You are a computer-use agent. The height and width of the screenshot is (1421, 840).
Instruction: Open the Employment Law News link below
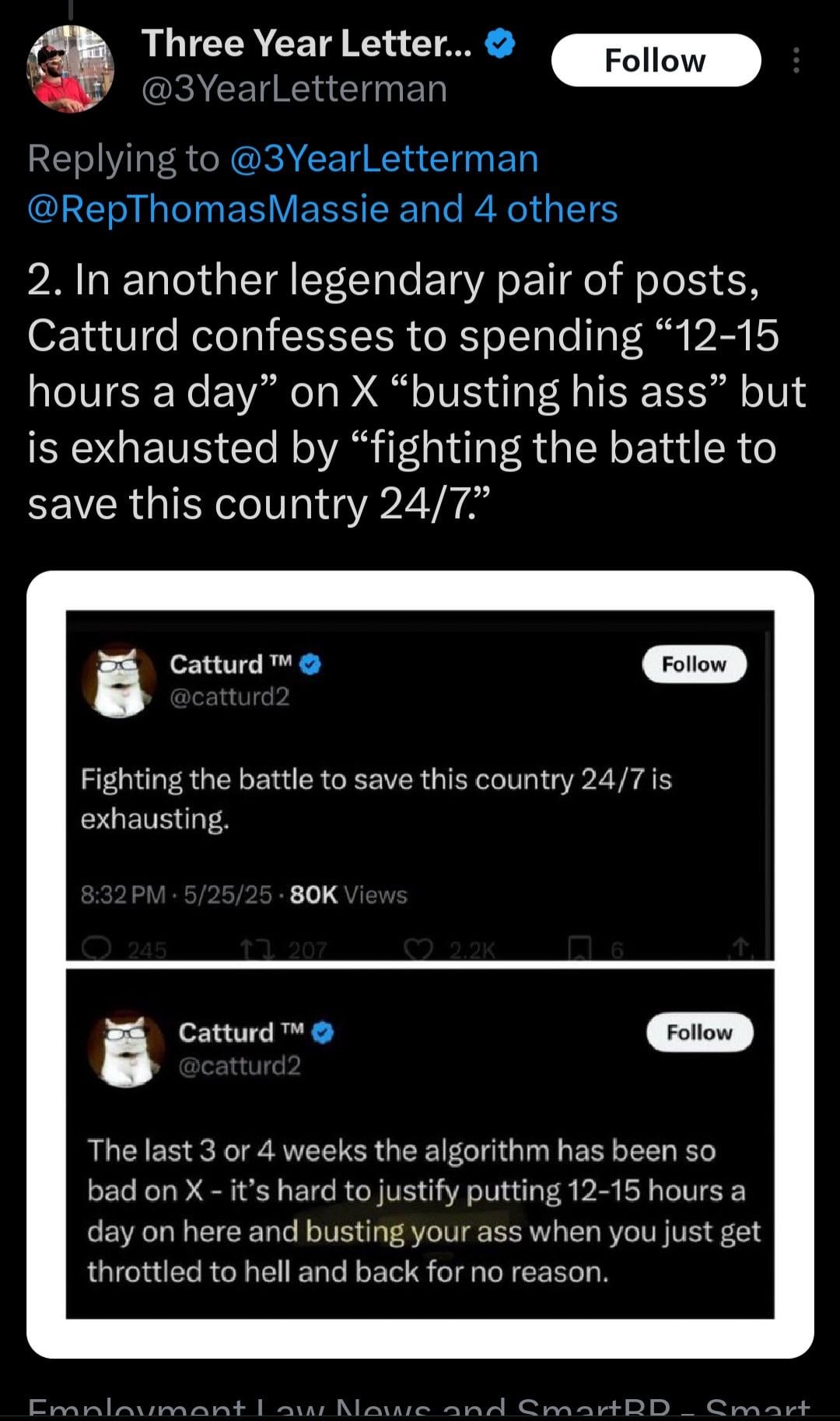coord(420,1409)
